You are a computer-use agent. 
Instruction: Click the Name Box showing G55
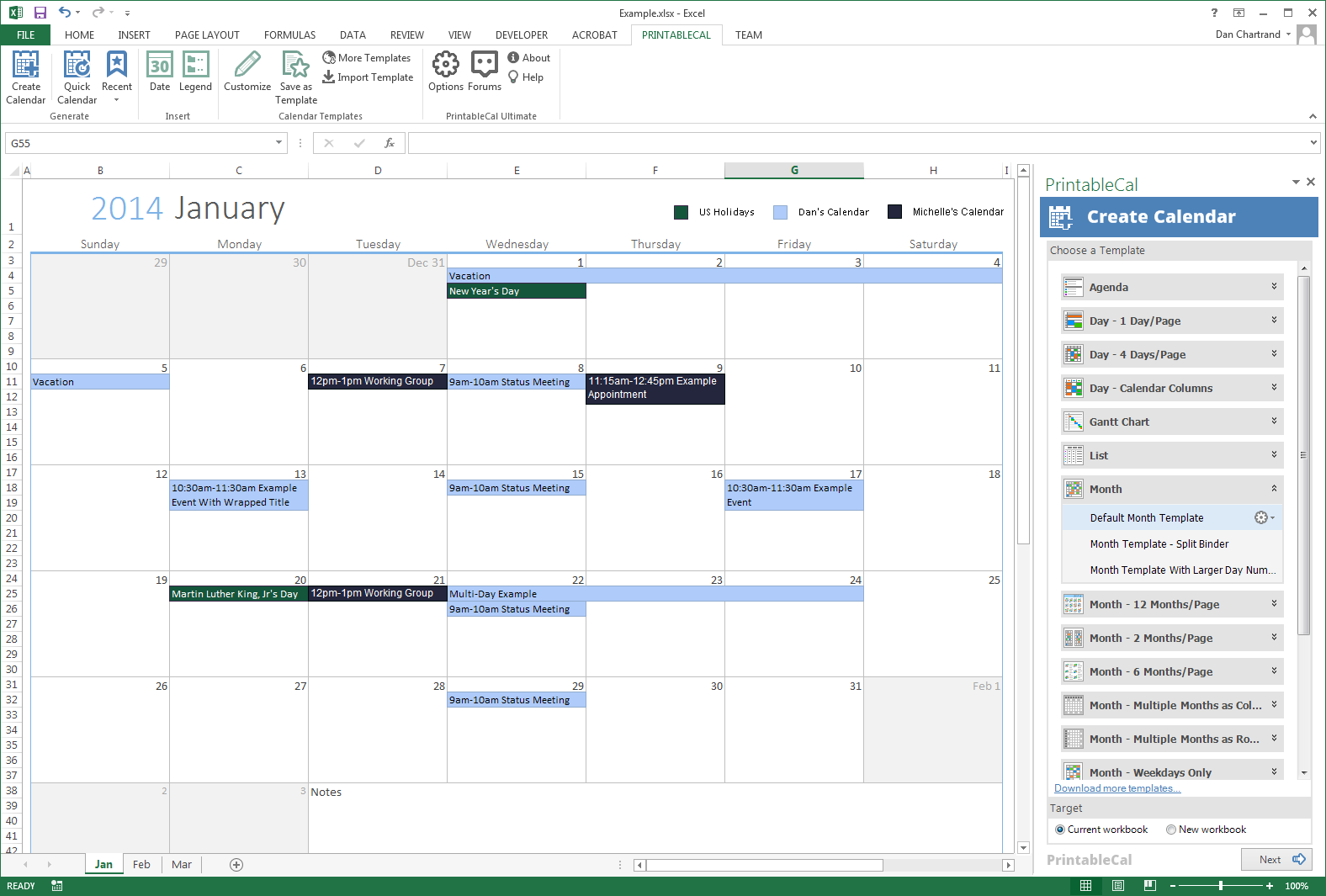pos(139,143)
